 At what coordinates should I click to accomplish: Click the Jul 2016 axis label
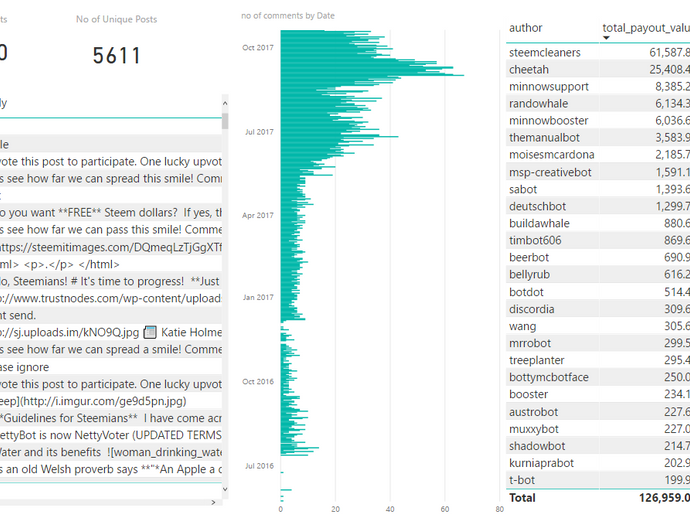259,466
